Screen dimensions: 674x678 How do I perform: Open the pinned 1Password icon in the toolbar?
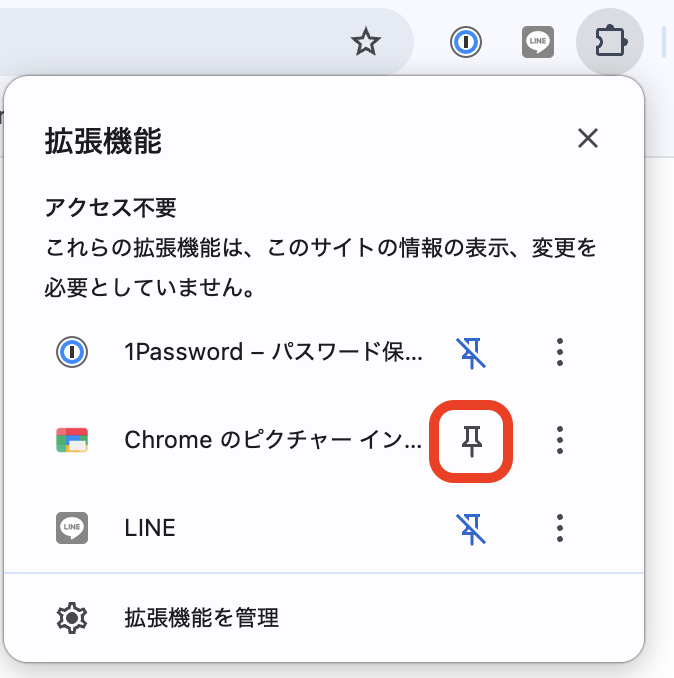click(466, 42)
